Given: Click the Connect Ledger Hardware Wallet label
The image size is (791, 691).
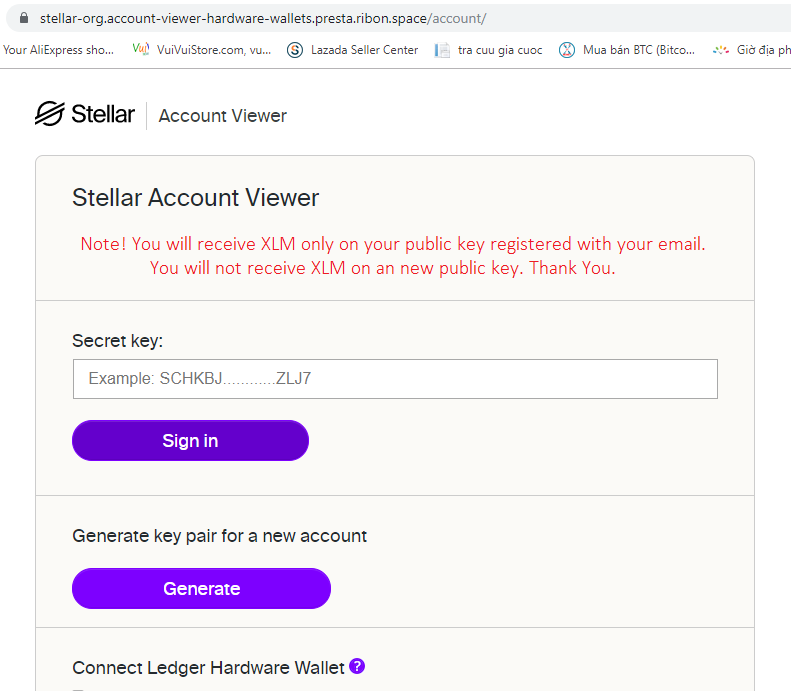Looking at the screenshot, I should [208, 667].
